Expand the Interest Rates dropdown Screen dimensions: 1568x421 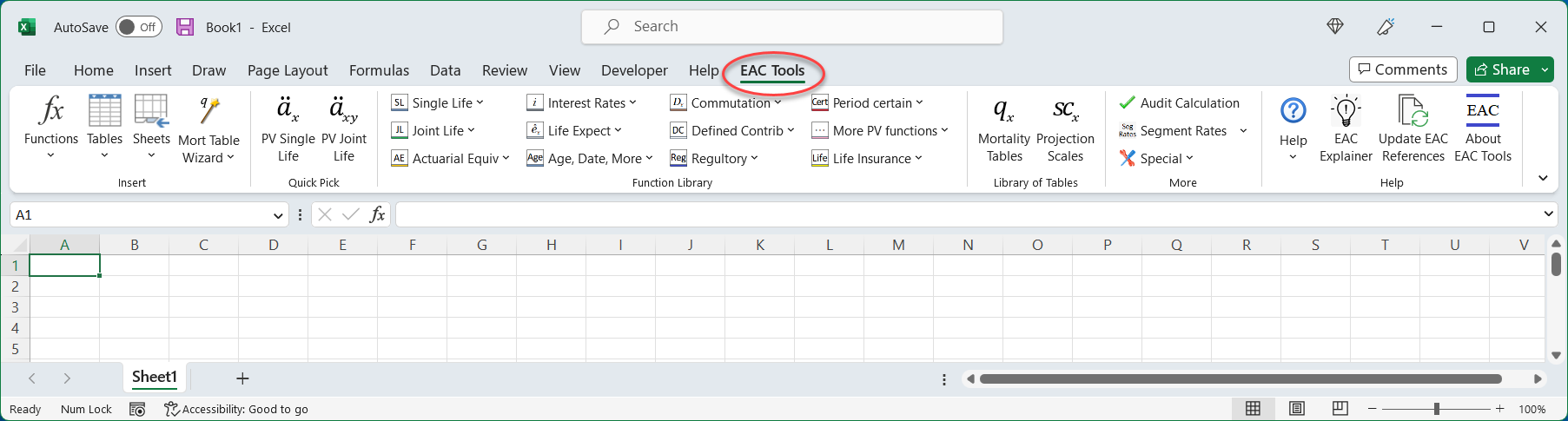582,102
